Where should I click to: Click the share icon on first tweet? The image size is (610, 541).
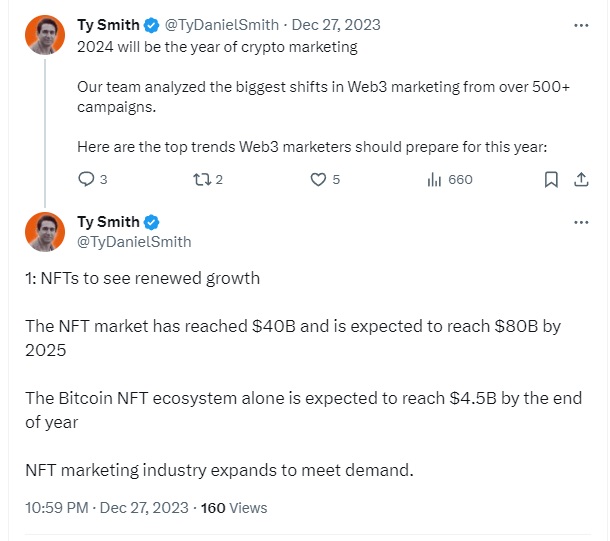[581, 179]
